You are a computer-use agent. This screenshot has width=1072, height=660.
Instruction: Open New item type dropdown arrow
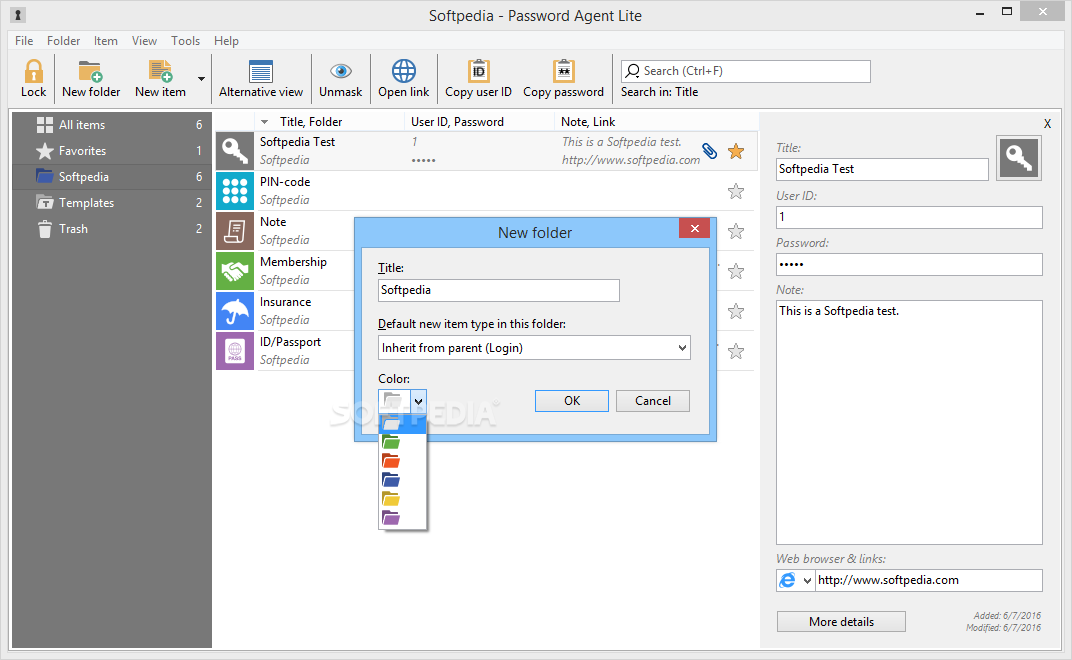tap(201, 79)
